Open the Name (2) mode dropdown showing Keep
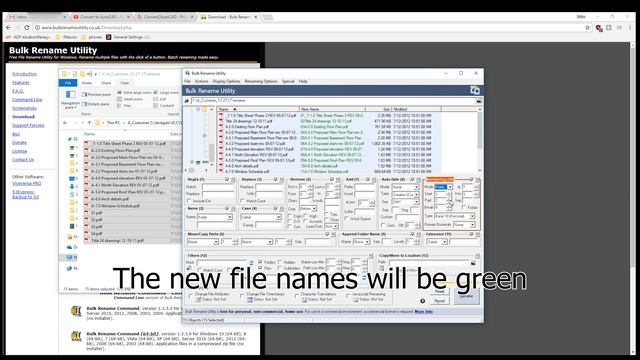 pyautogui.click(x=215, y=217)
